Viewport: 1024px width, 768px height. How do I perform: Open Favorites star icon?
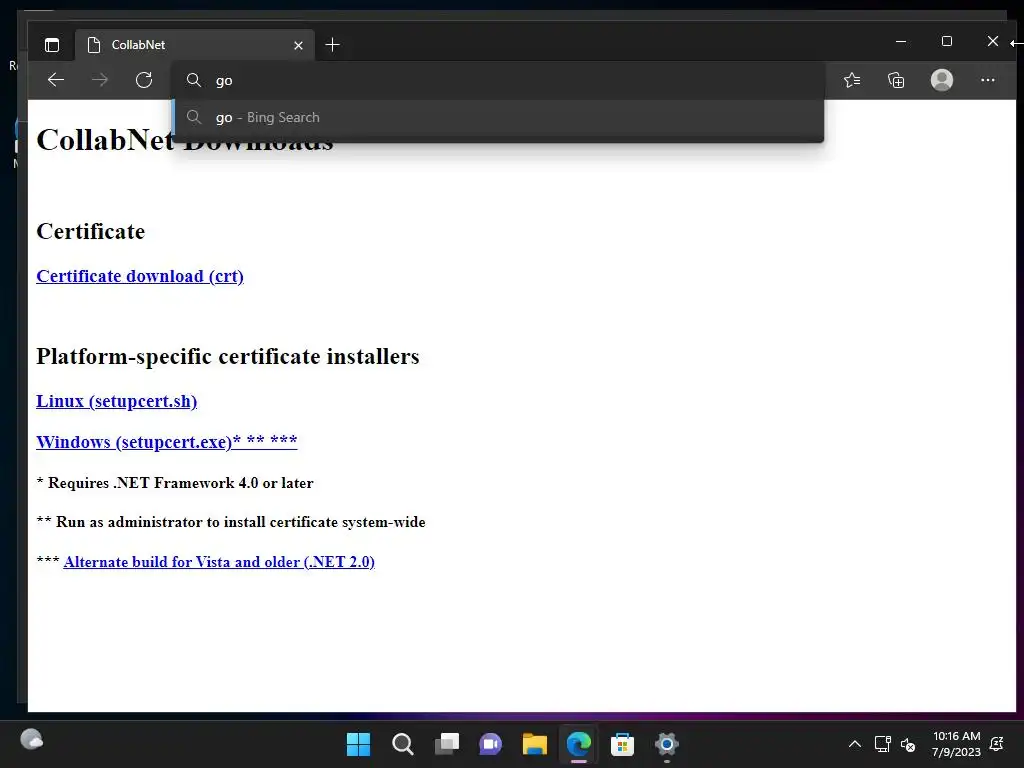click(x=852, y=80)
